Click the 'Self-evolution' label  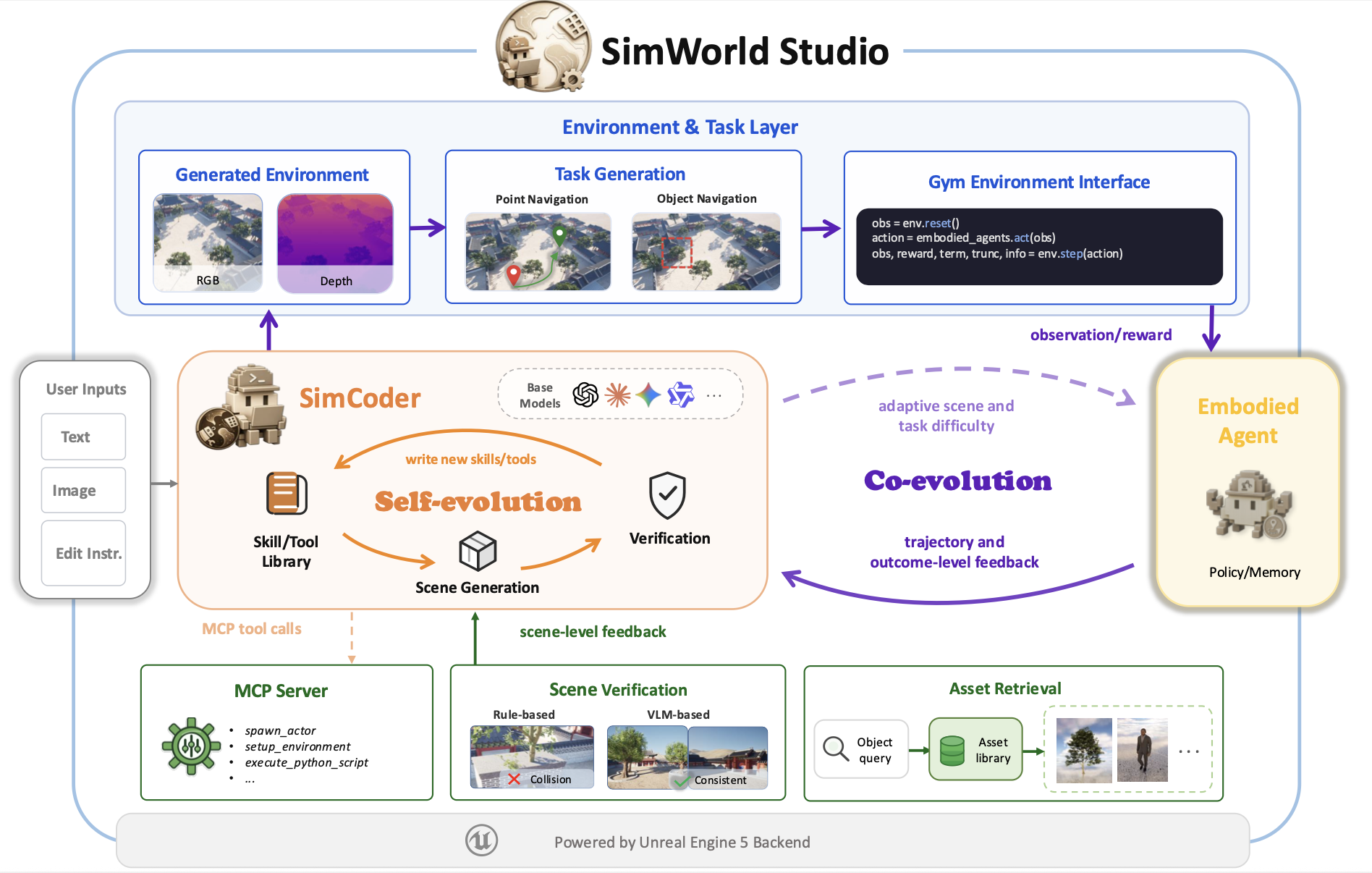point(478,502)
